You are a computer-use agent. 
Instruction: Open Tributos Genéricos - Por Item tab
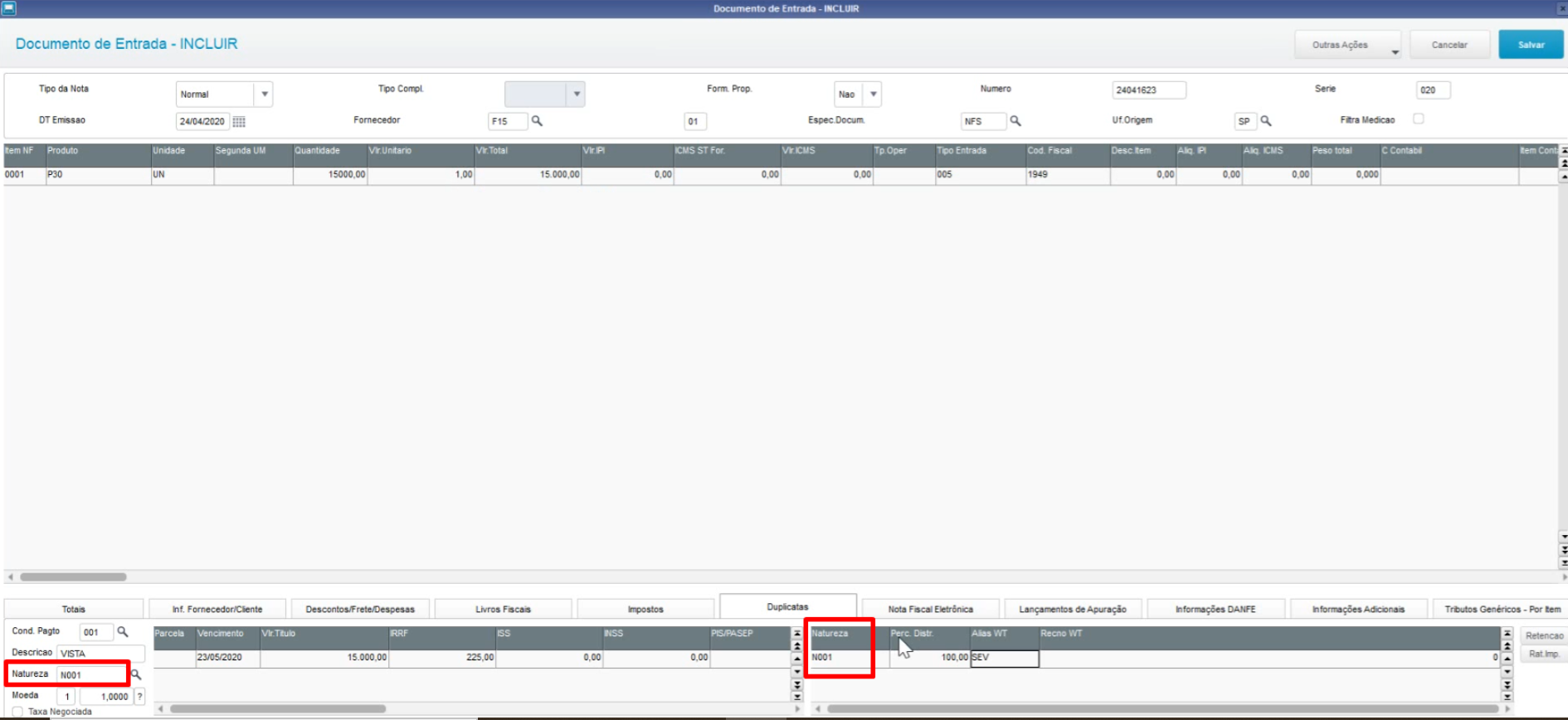(x=1500, y=609)
